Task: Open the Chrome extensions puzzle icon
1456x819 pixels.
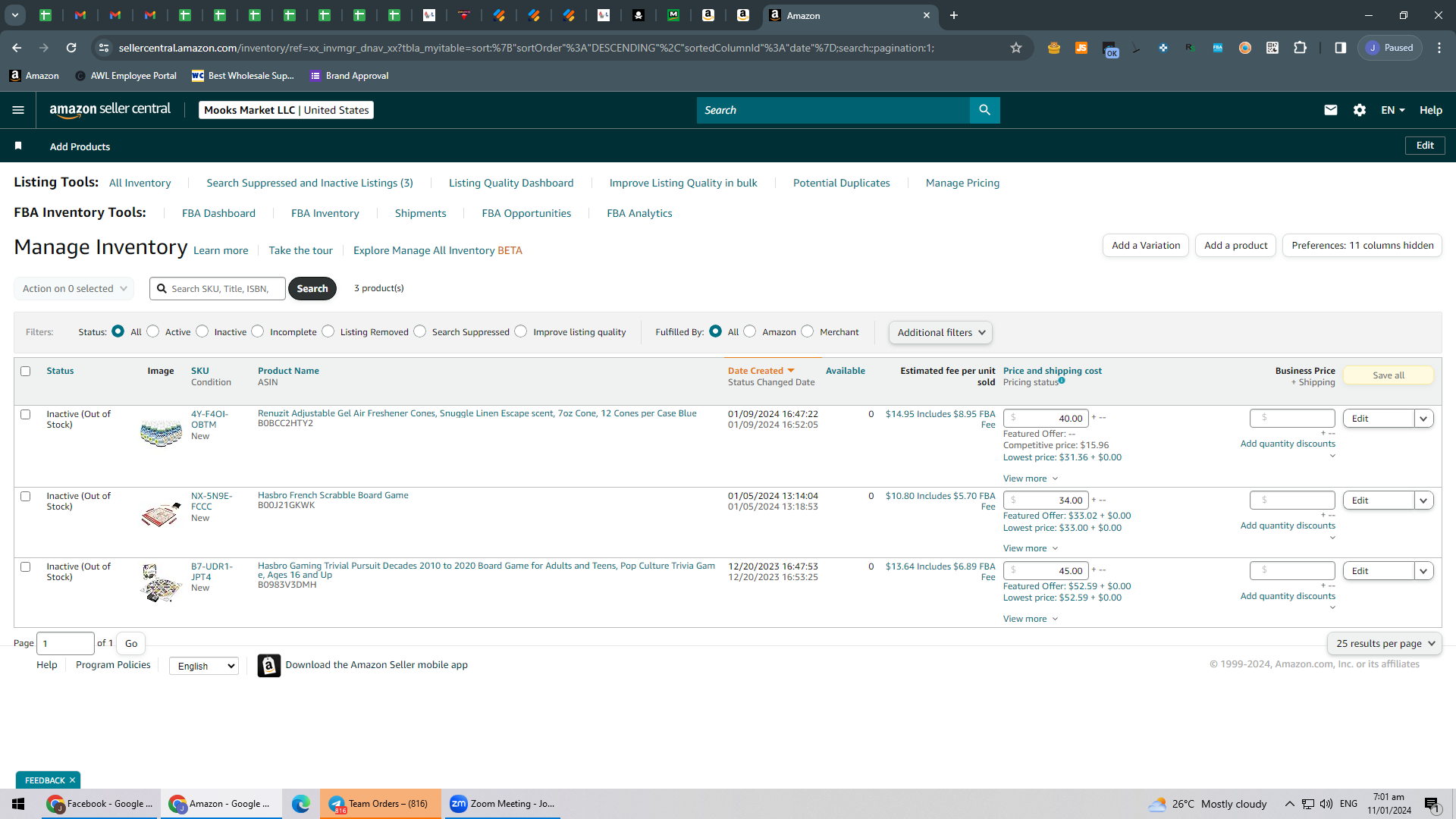Action: [1300, 48]
